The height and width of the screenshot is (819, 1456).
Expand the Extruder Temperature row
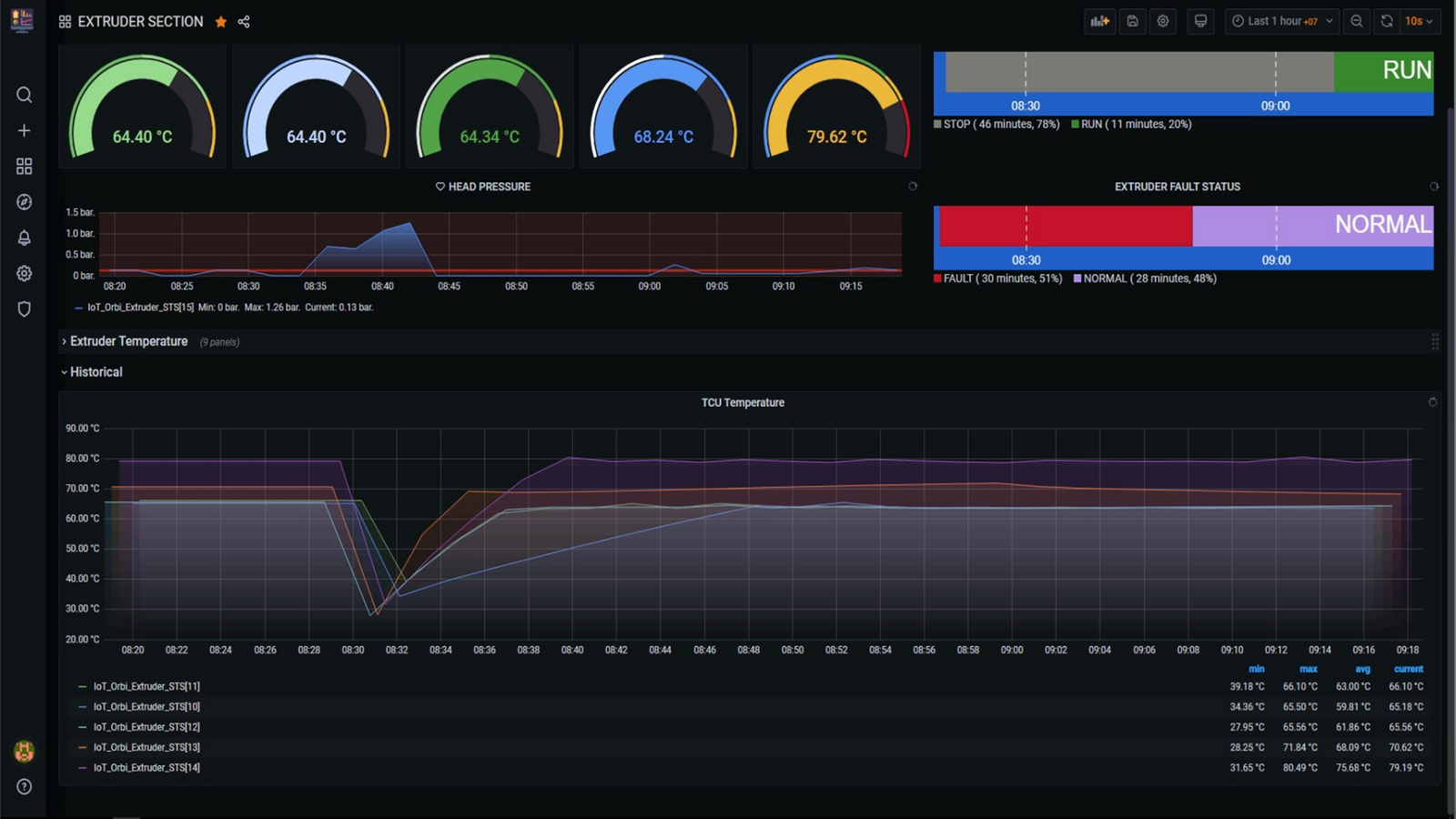click(x=128, y=341)
